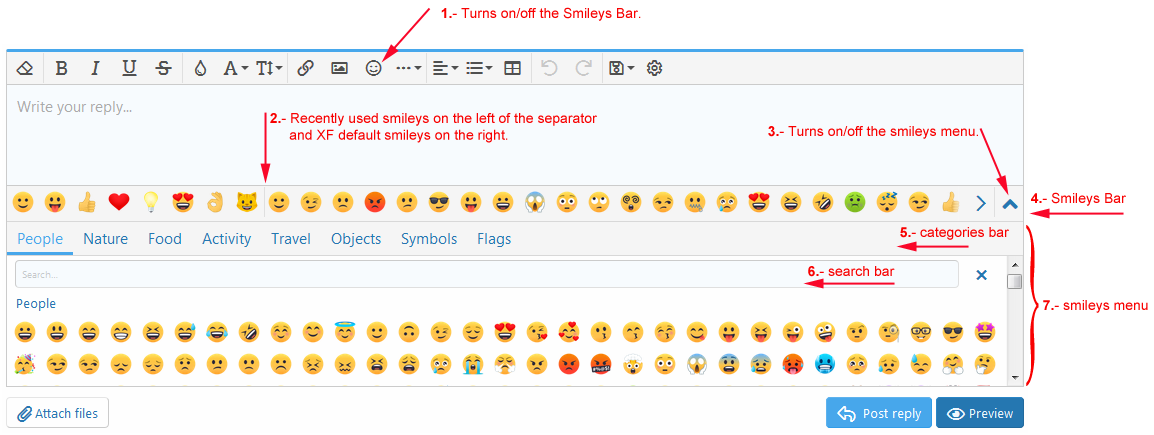
Task: Click the Post reply button
Action: (x=879, y=413)
